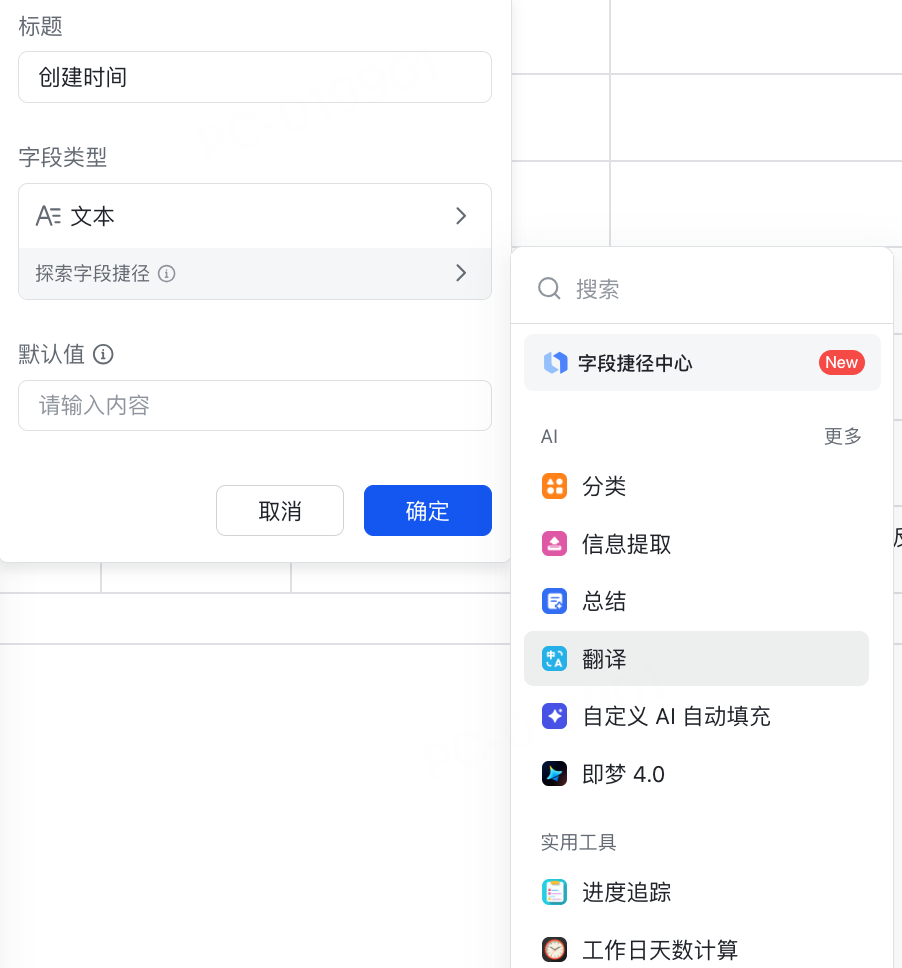Click the 分类 classification icon
902x968 pixels.
point(554,487)
